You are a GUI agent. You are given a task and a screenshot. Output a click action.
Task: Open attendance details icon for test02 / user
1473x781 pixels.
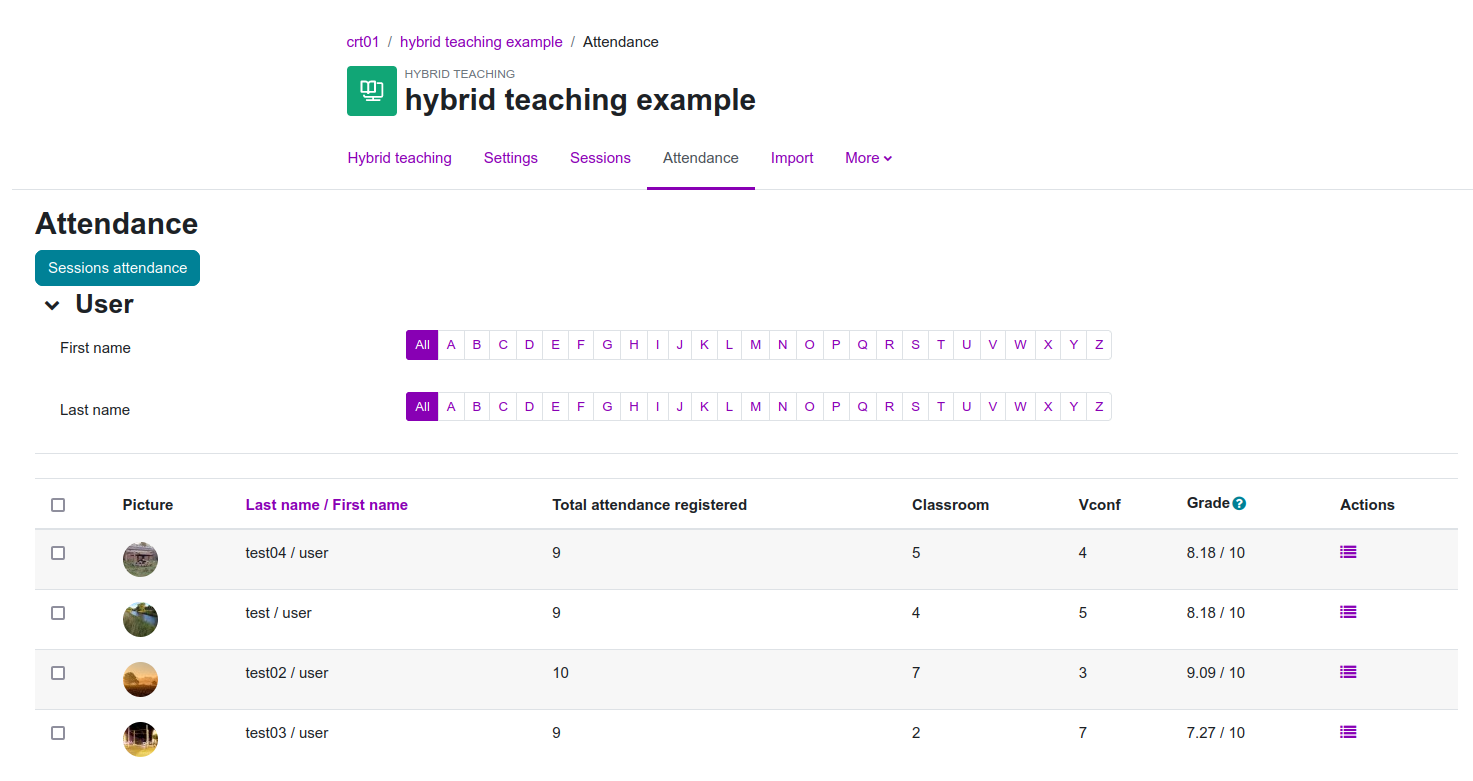pos(1348,672)
